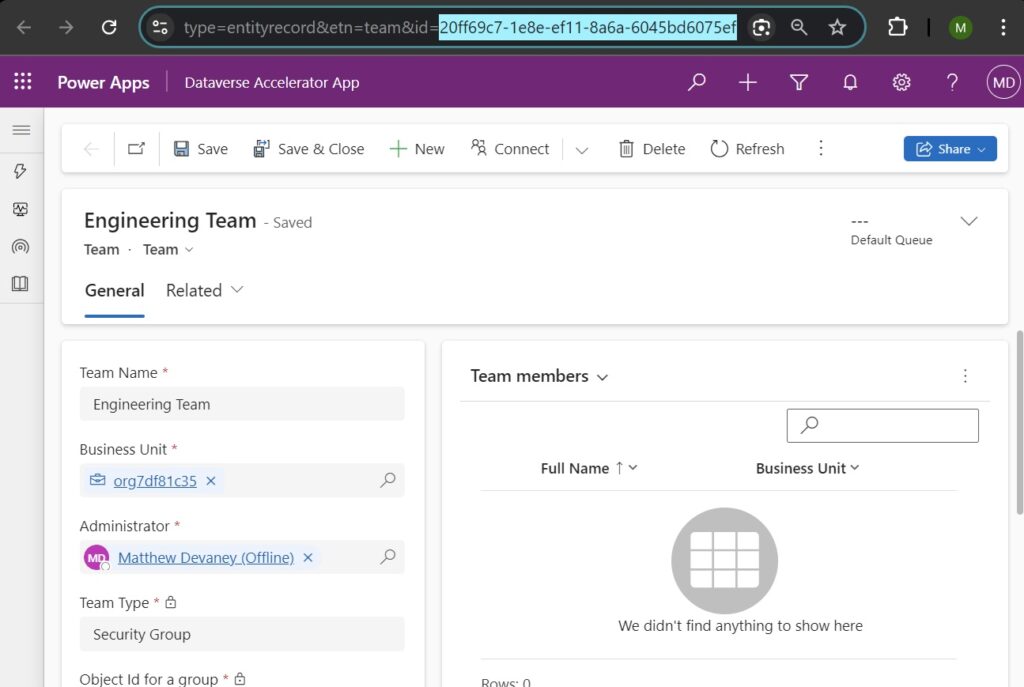This screenshot has width=1024, height=687.
Task: Select the General tab
Action: [114, 291]
